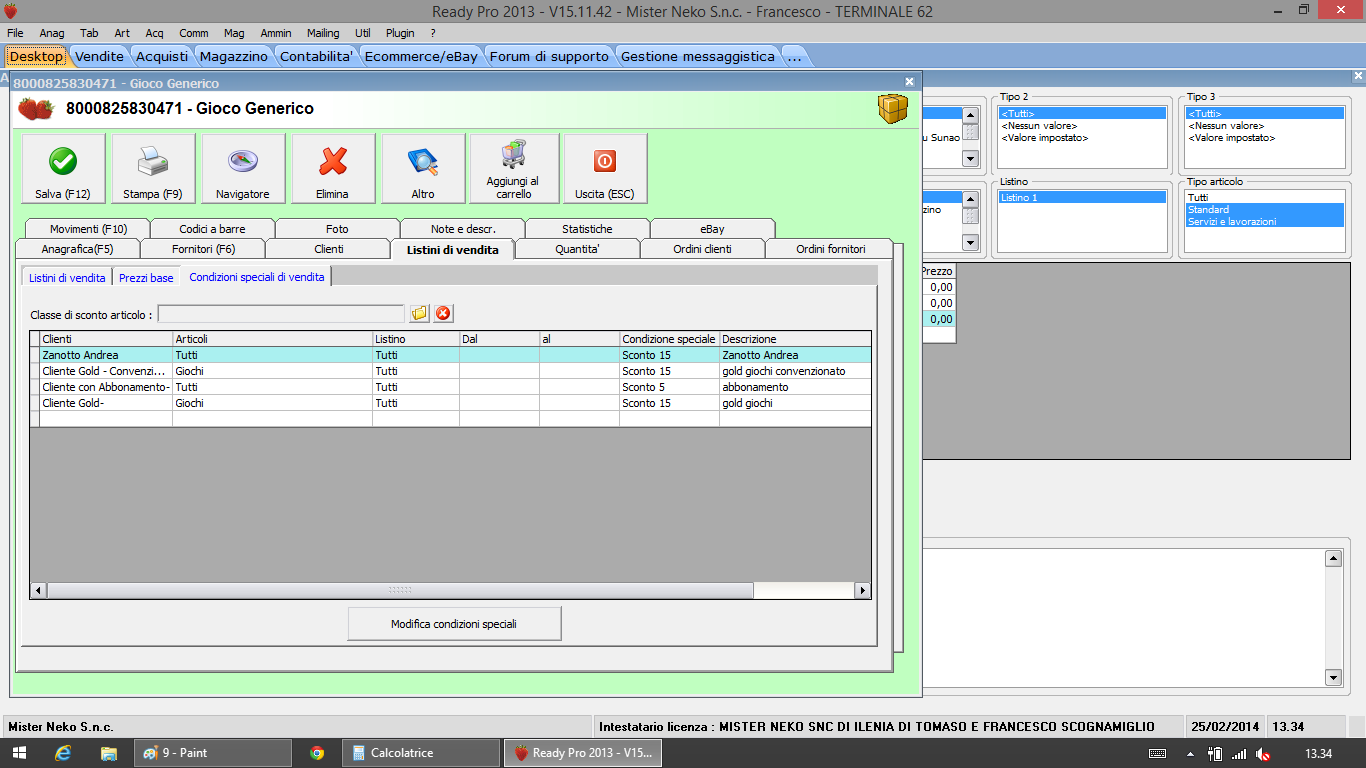
Task: Select Listino 1 in the Listino list
Action: tap(1082, 198)
